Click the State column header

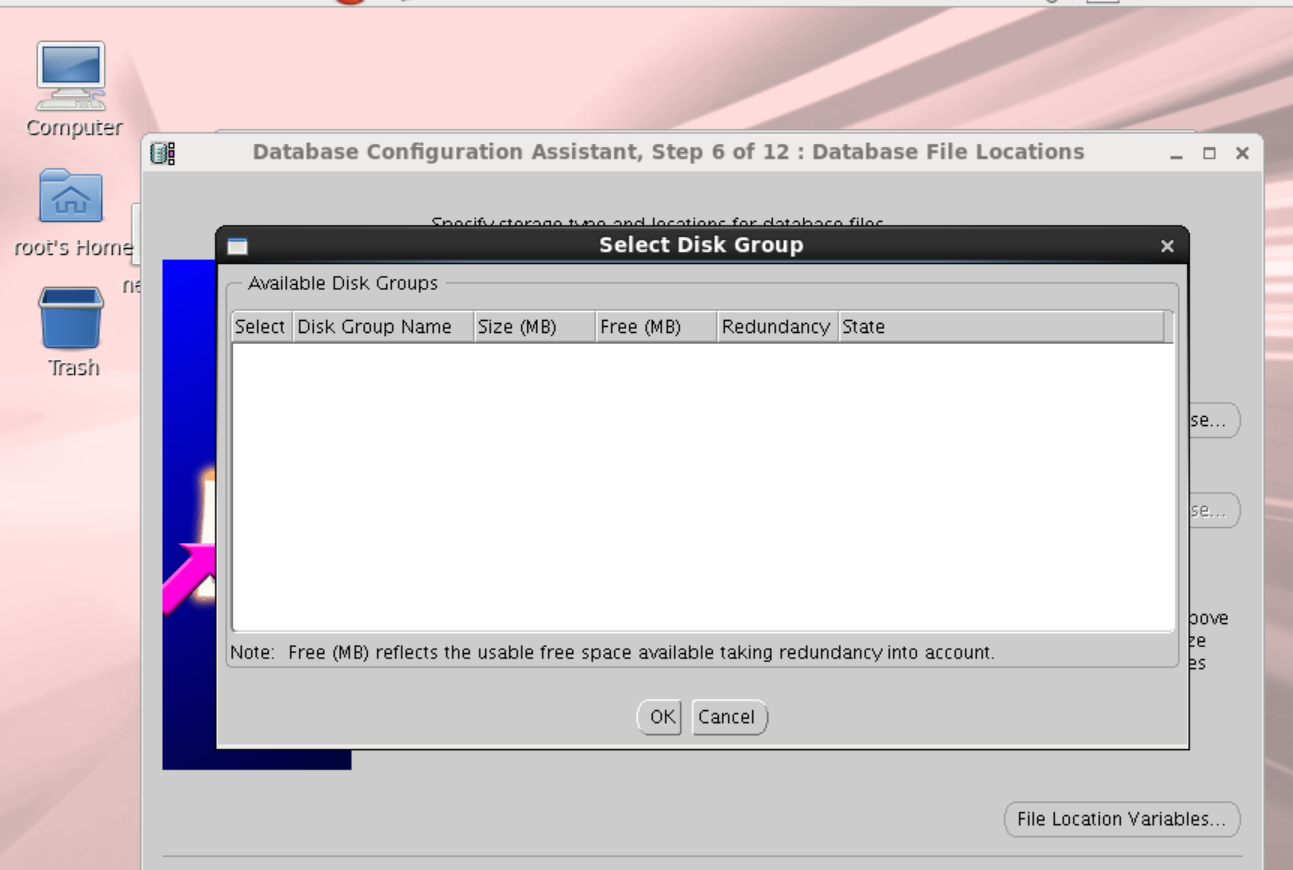tap(1000, 327)
